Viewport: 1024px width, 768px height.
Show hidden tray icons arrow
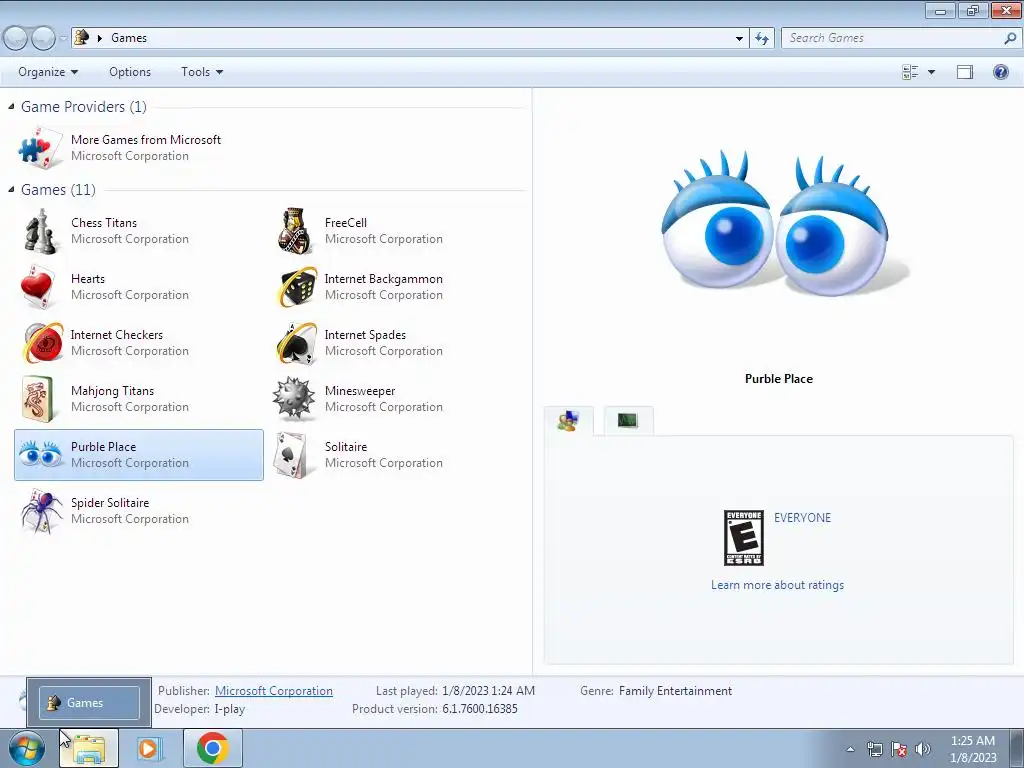click(x=850, y=749)
